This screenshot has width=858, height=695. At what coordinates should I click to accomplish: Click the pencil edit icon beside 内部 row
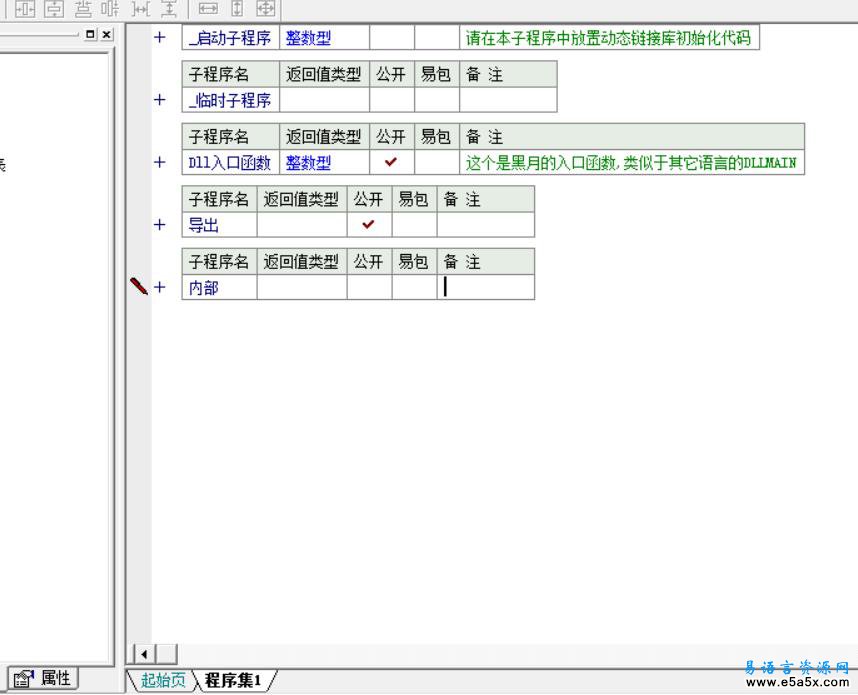pos(138,285)
